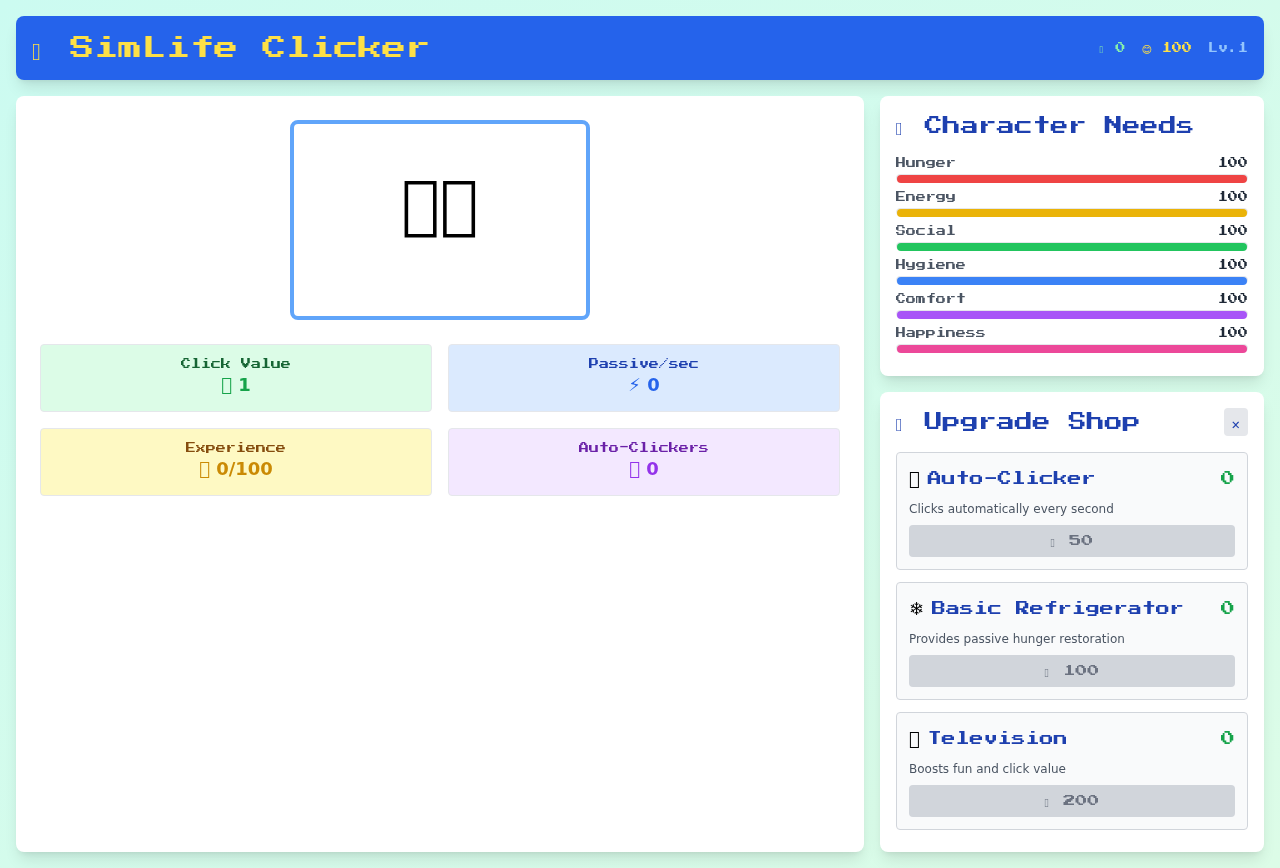Click the lightning icon in Passive/sec
This screenshot has height=868, width=1280.
click(x=634, y=385)
